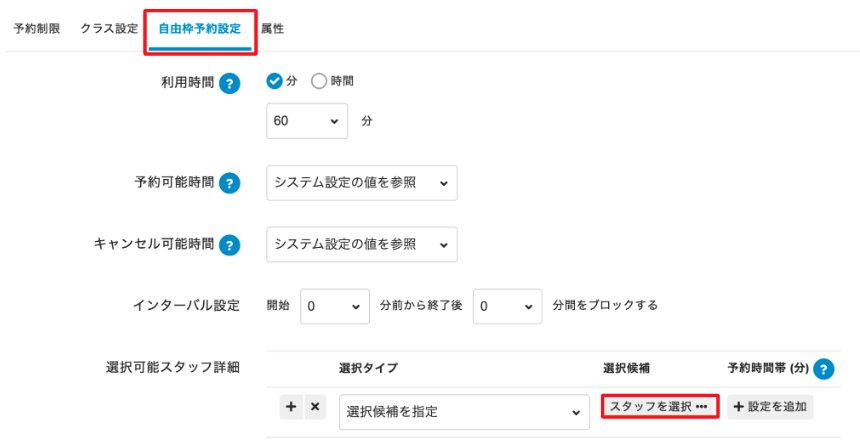Remove the staff row with × icon
Viewport: 860px width, 448px height.
tap(314, 407)
